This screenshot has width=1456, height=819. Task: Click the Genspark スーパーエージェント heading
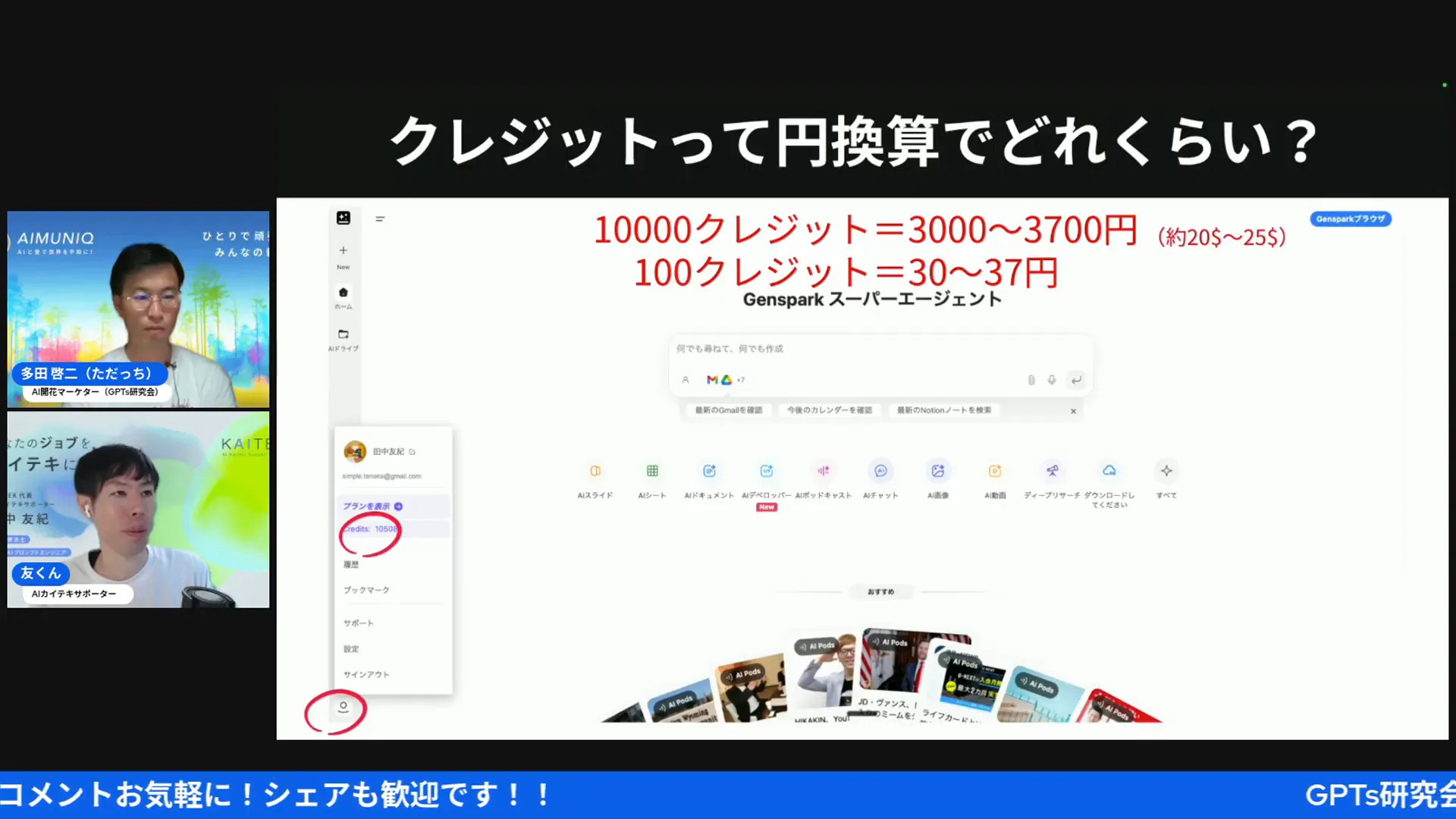(x=872, y=300)
